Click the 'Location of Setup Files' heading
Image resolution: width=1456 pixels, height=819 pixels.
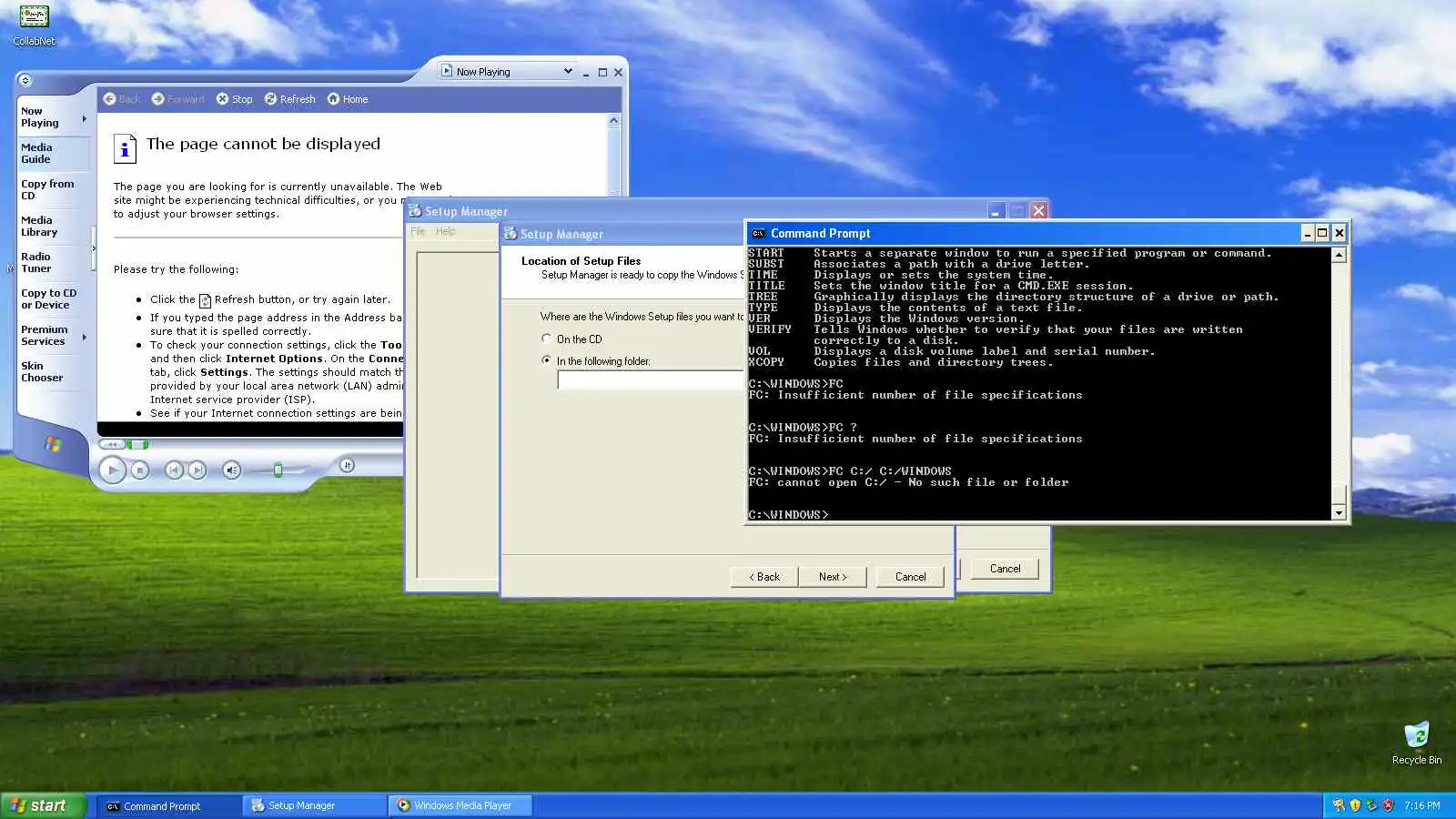pyautogui.click(x=581, y=261)
